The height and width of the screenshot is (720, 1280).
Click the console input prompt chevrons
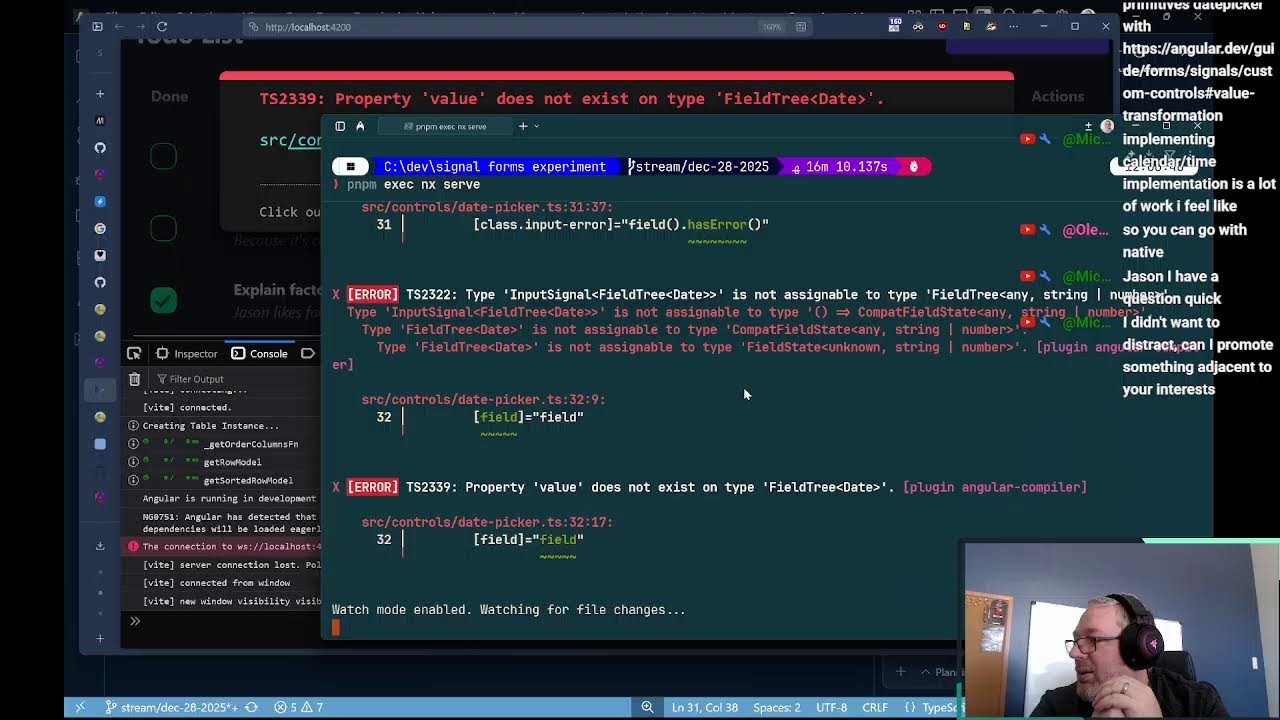135,621
